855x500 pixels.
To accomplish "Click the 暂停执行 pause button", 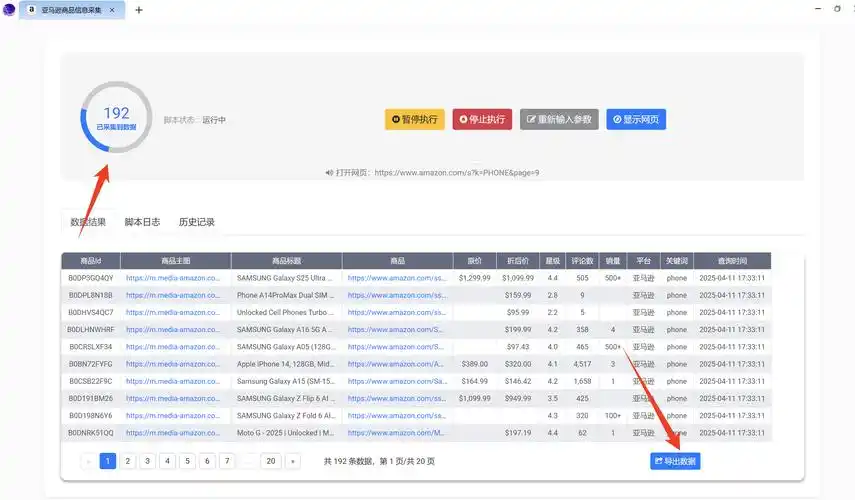I will coord(414,119).
